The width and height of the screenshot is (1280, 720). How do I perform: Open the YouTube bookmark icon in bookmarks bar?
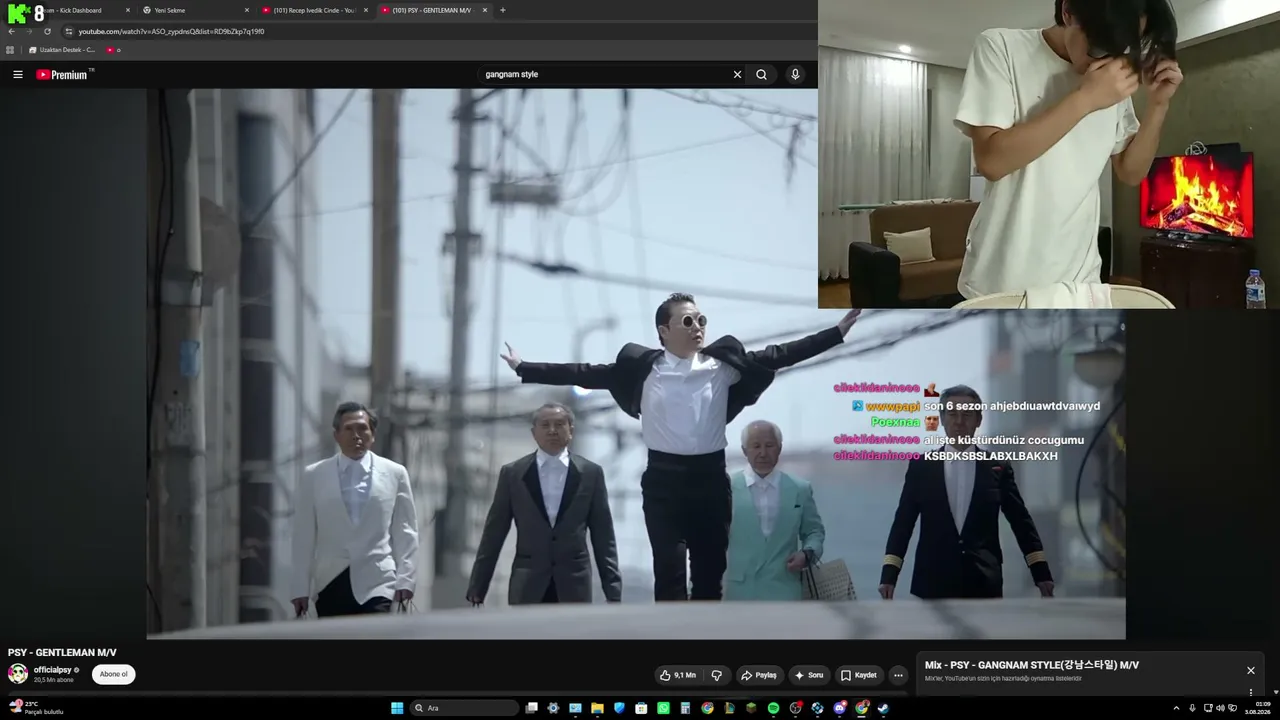coord(112,50)
